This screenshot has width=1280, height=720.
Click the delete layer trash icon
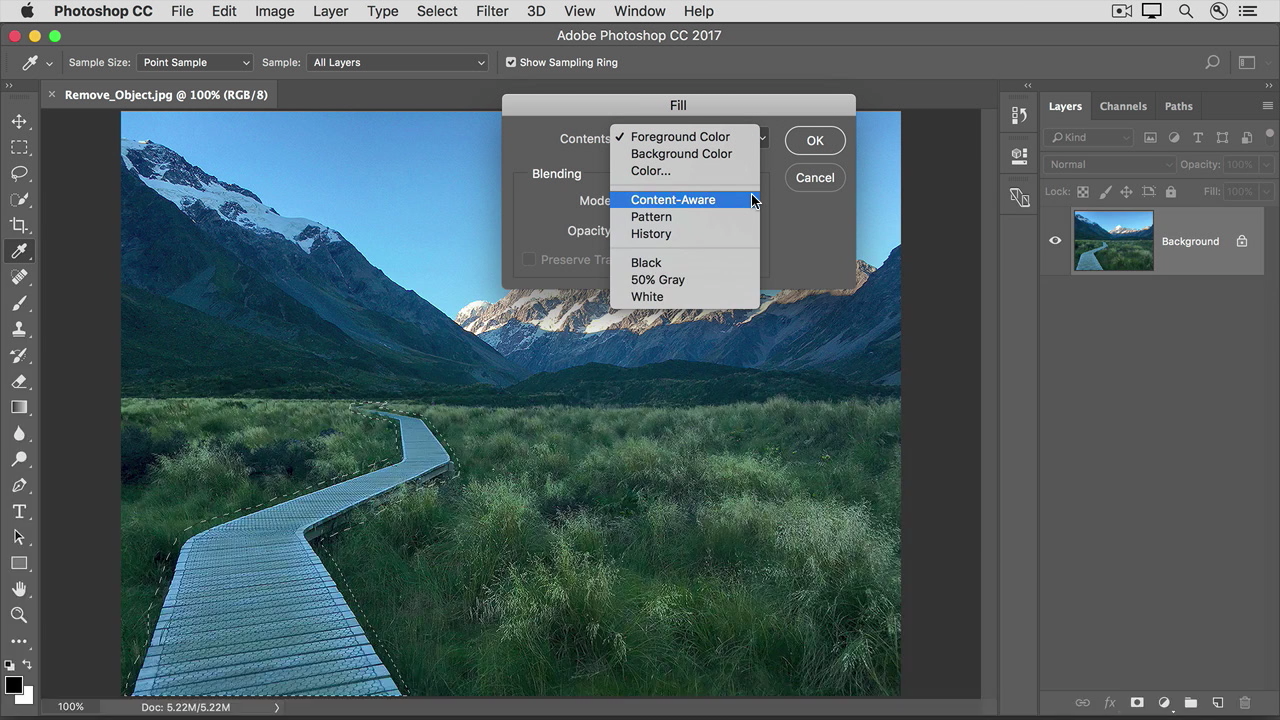tap(1245, 703)
